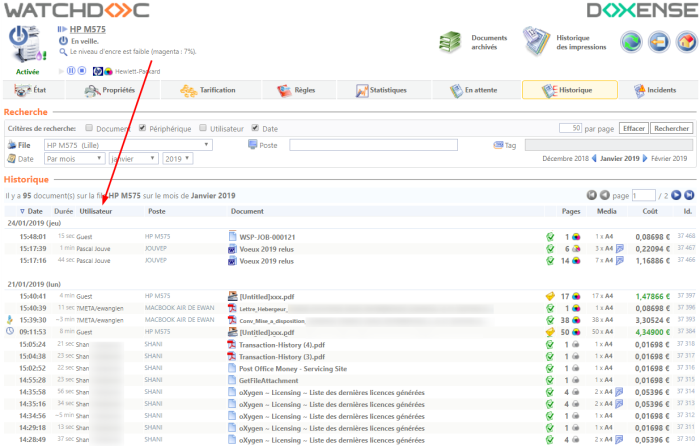Go to the first page of results

(591, 195)
